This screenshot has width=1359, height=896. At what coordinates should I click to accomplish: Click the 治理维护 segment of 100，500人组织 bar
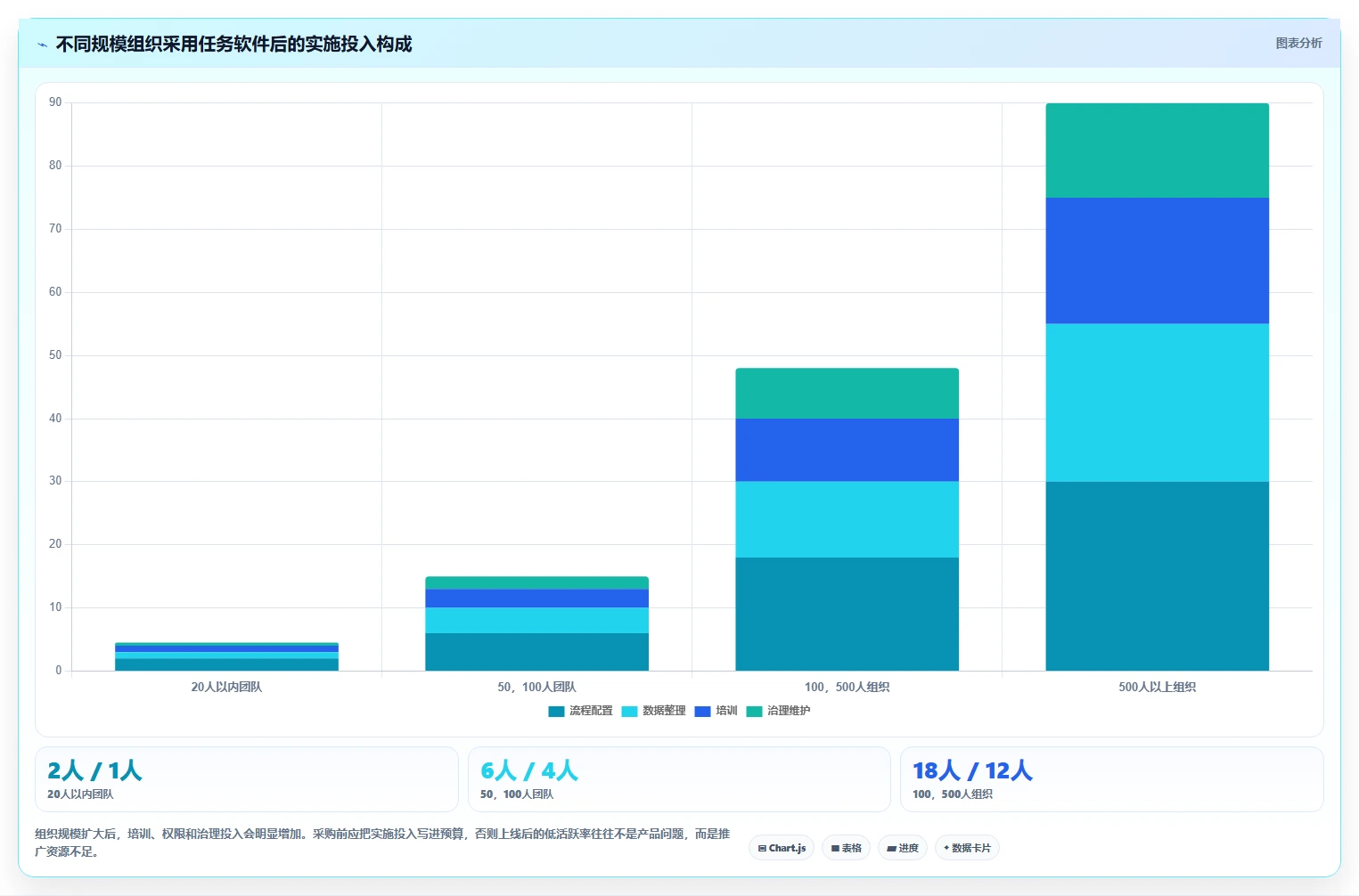pos(847,394)
